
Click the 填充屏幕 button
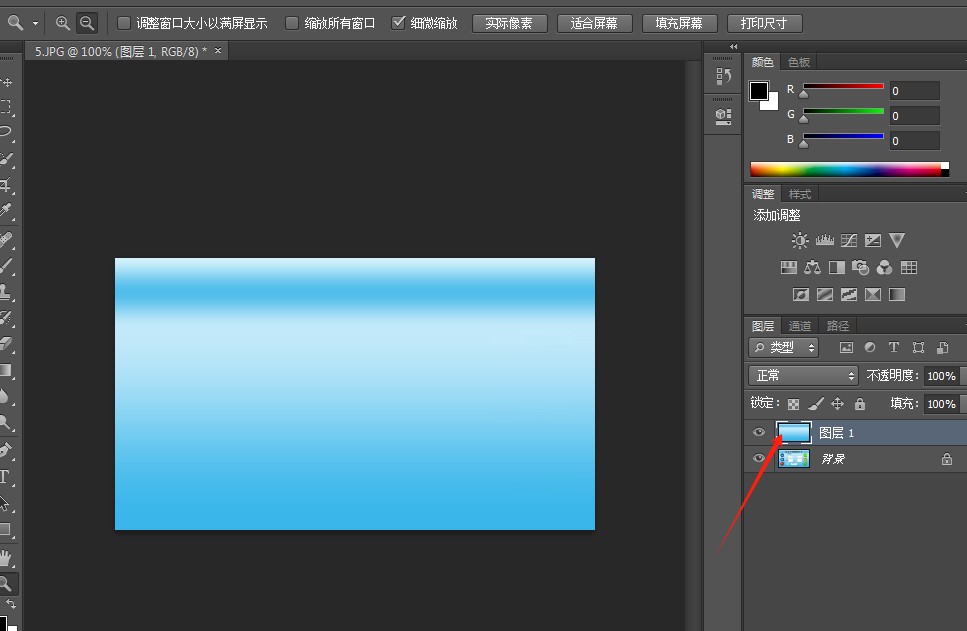coord(680,23)
